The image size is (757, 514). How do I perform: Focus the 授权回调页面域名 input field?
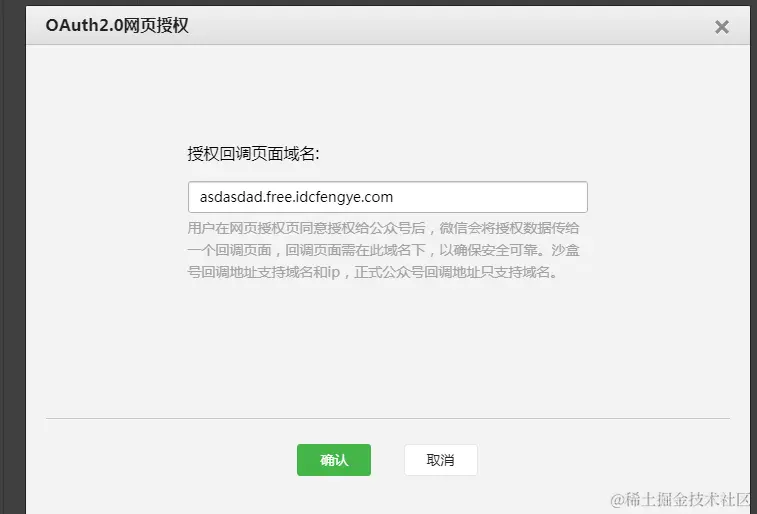click(388, 197)
